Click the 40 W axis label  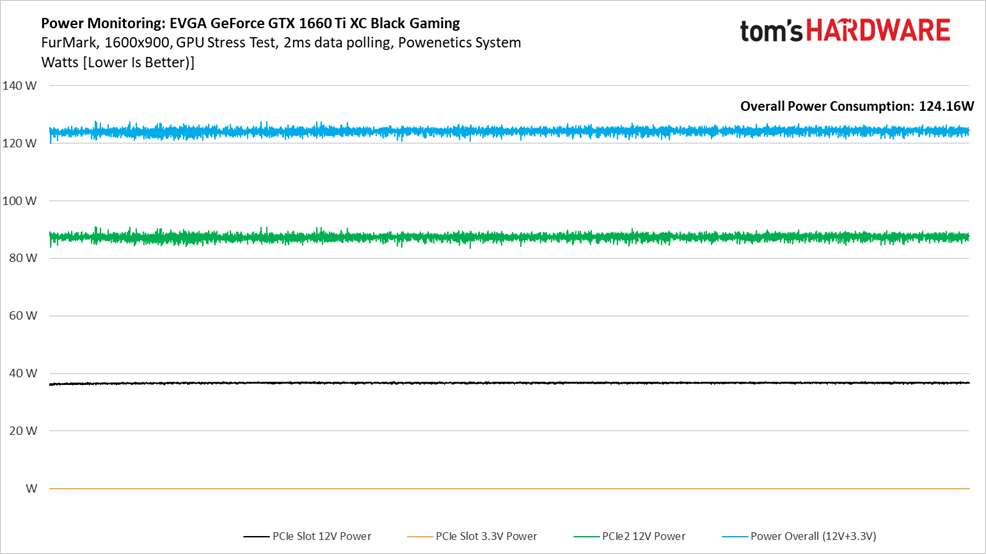[x=23, y=373]
